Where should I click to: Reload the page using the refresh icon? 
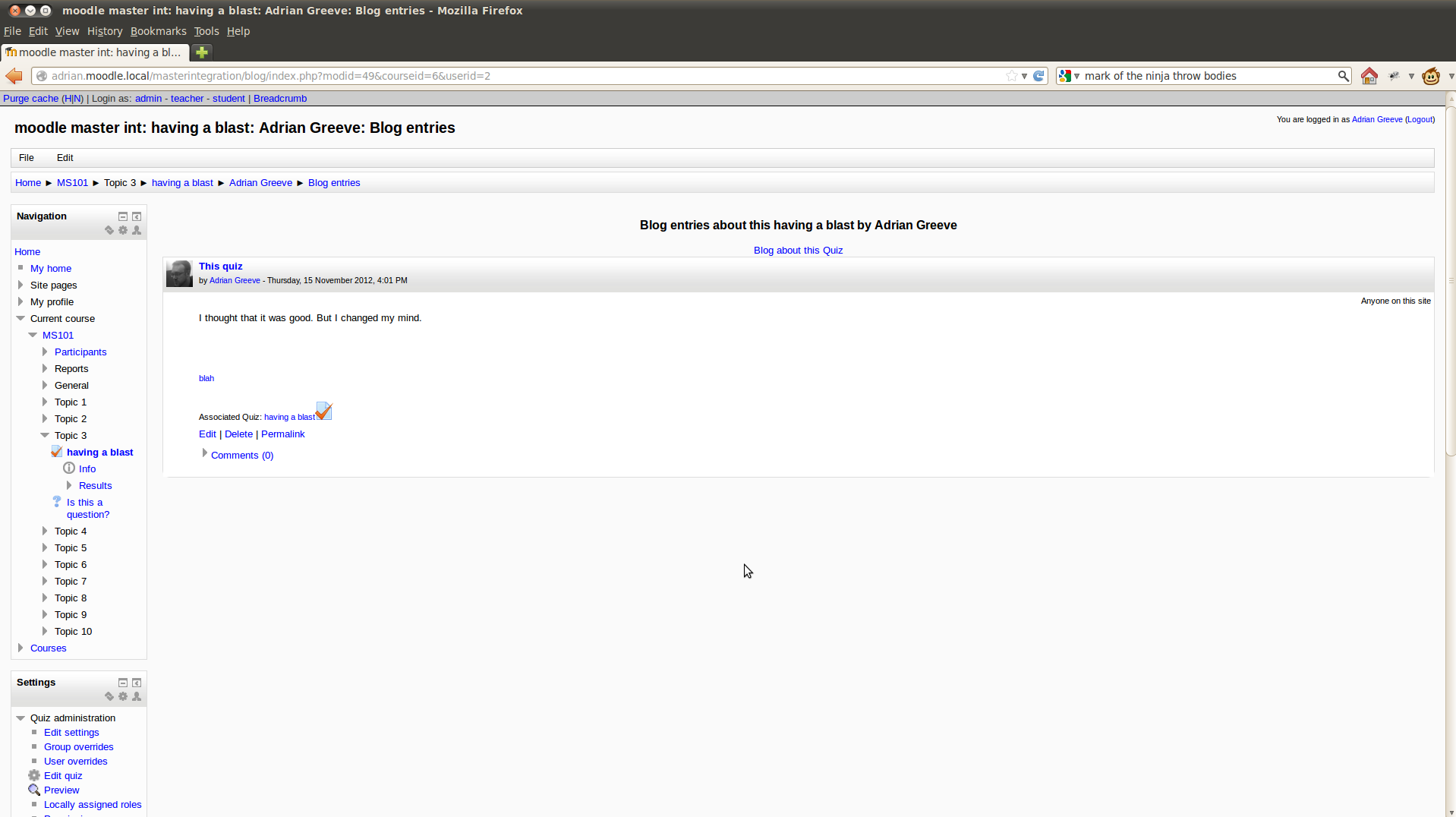(1038, 76)
